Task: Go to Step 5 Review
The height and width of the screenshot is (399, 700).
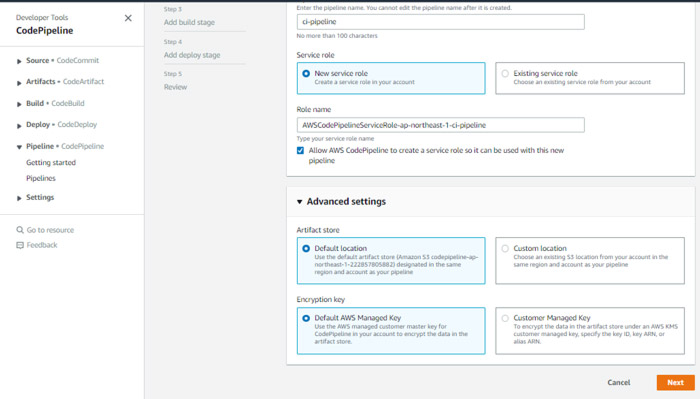Action: click(x=175, y=87)
